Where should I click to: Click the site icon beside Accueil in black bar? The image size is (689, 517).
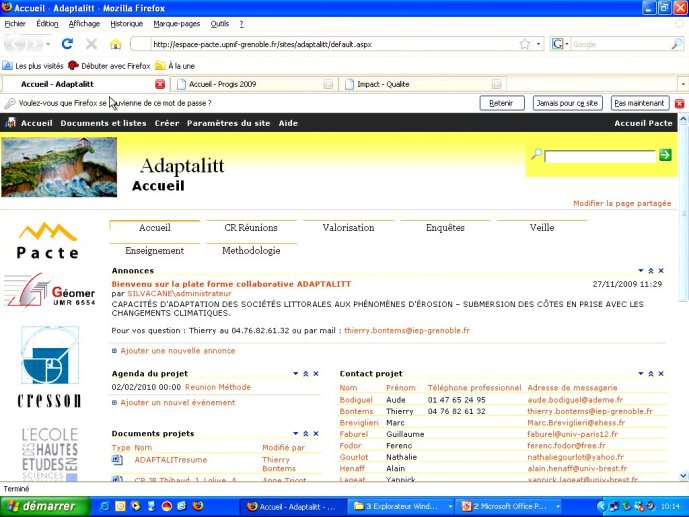[10, 123]
